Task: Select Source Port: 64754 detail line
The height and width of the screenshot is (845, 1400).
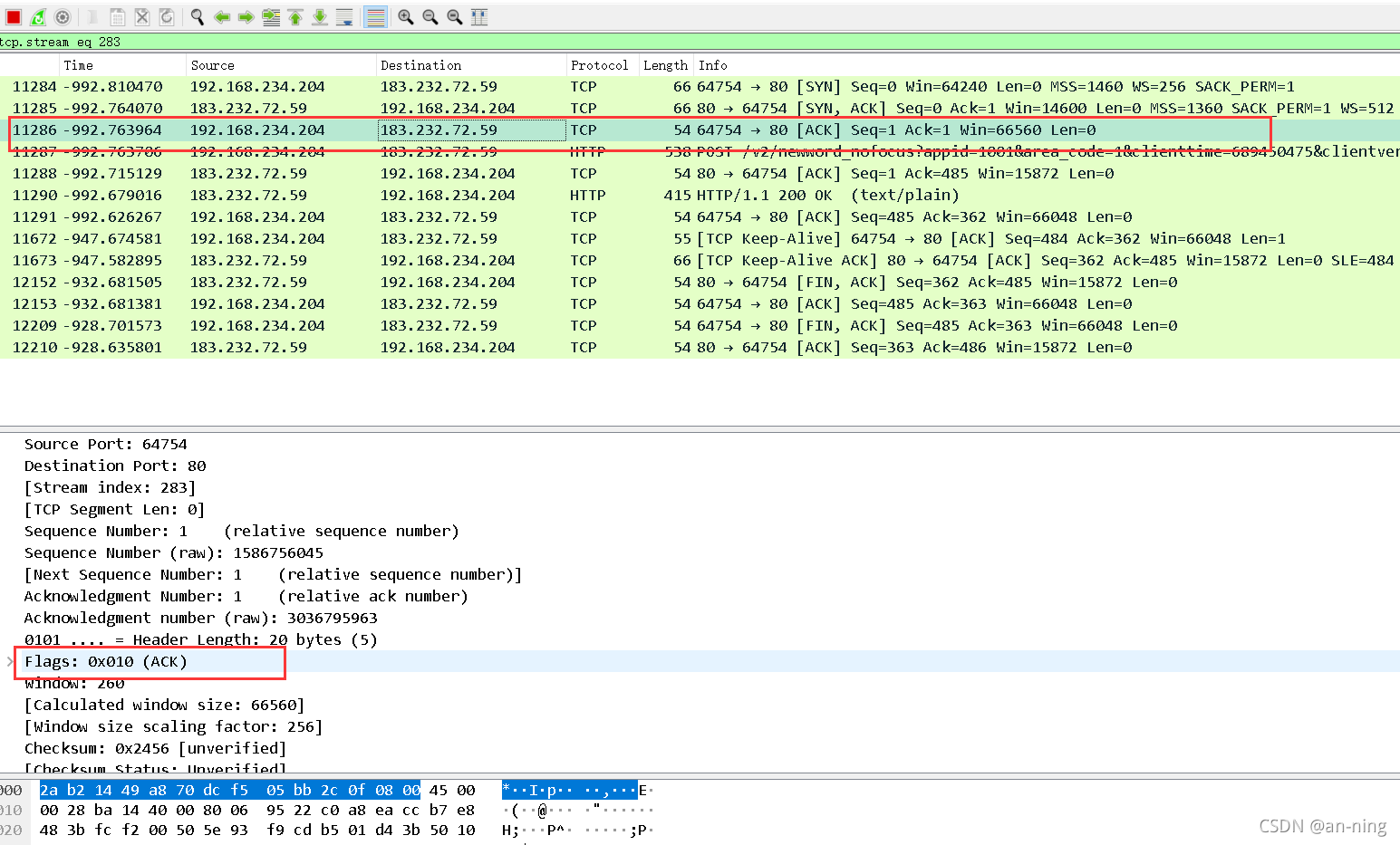Action: [105, 444]
